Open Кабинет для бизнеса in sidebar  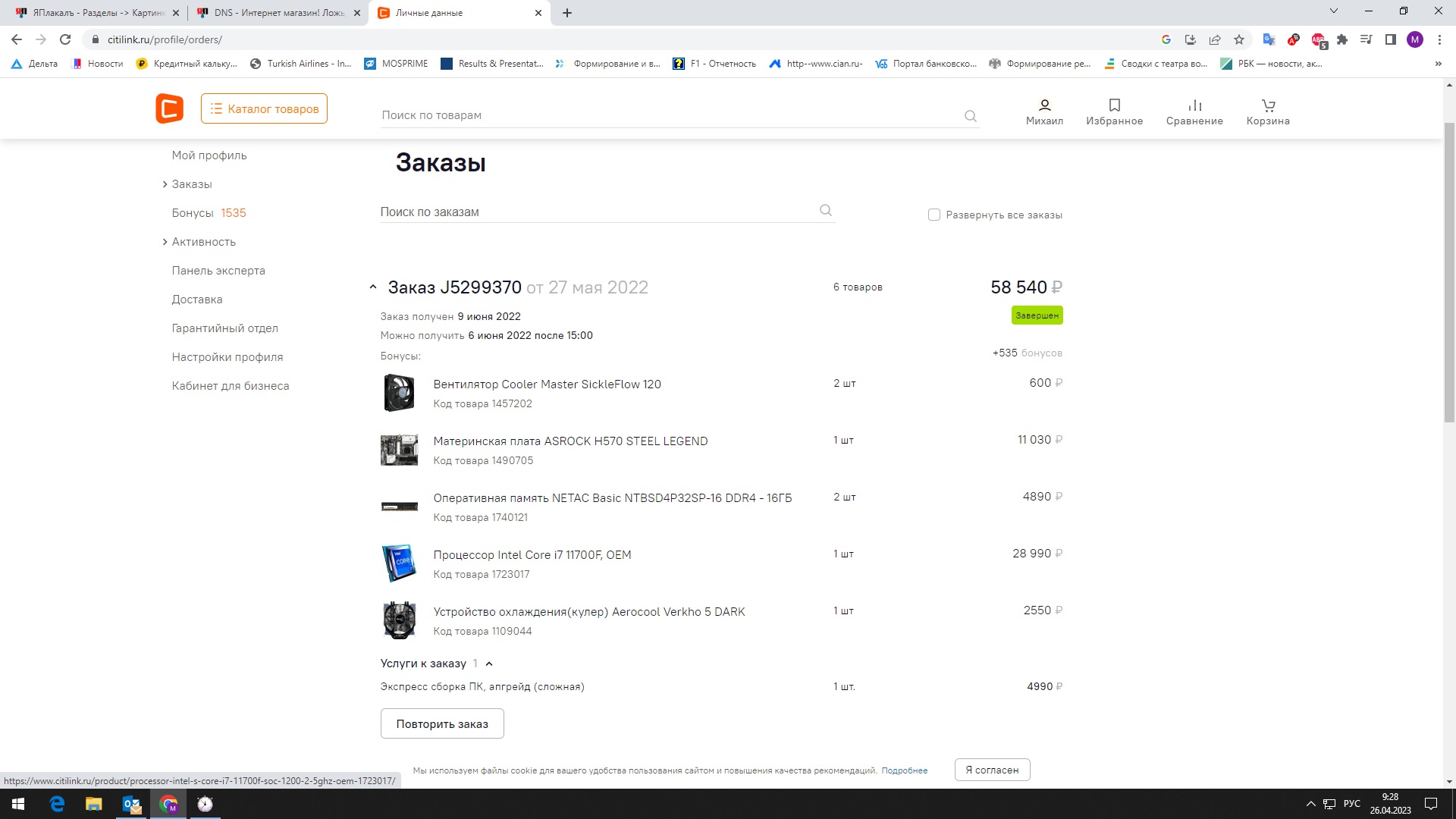point(231,386)
